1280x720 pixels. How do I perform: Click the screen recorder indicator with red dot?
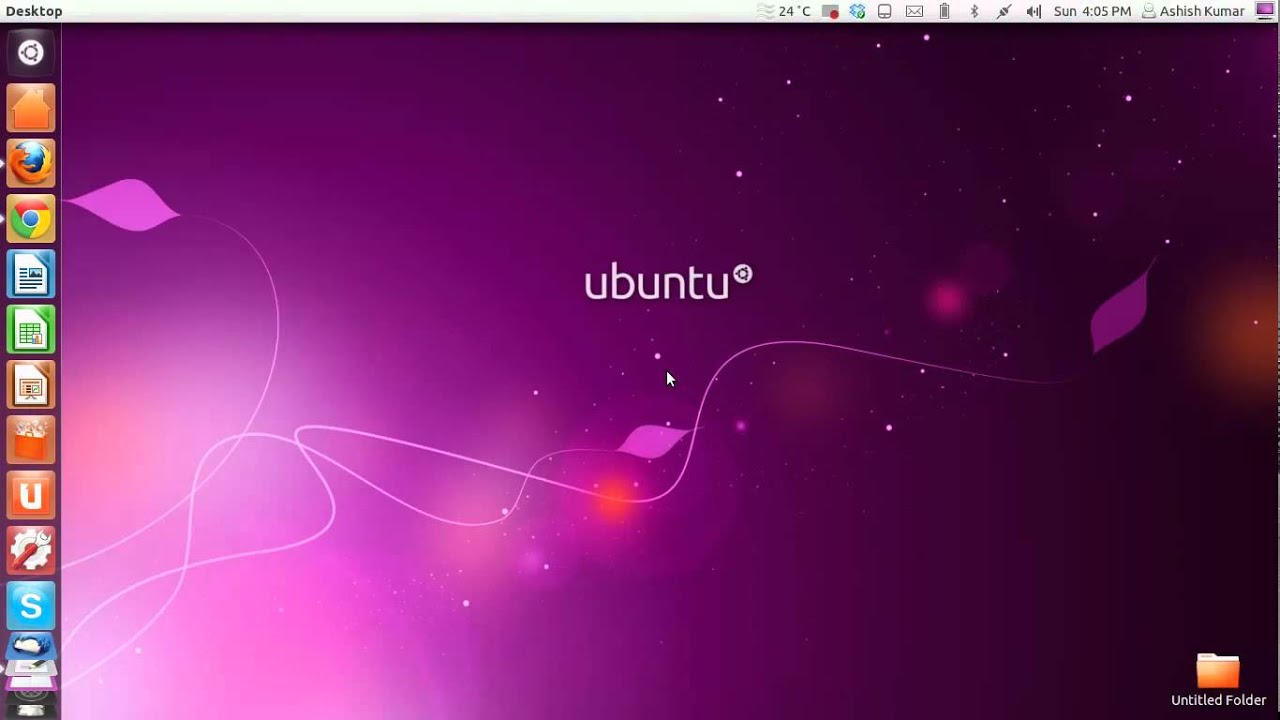(x=830, y=11)
